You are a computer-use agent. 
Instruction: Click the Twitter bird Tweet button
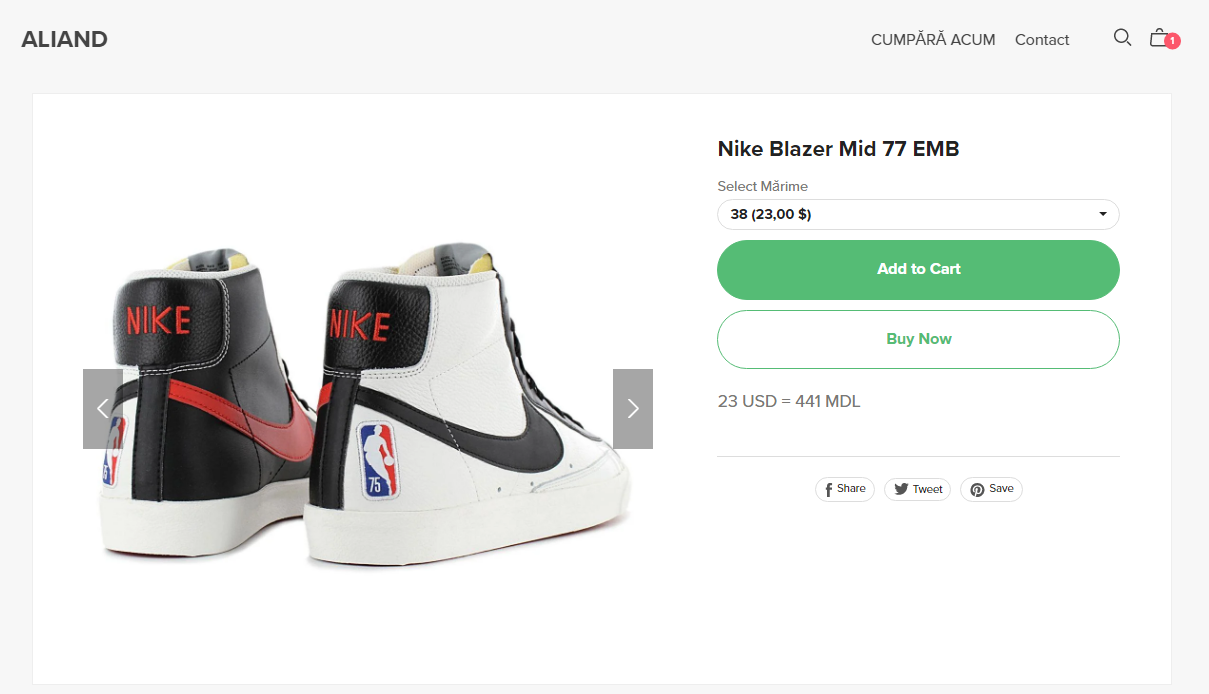(x=917, y=489)
